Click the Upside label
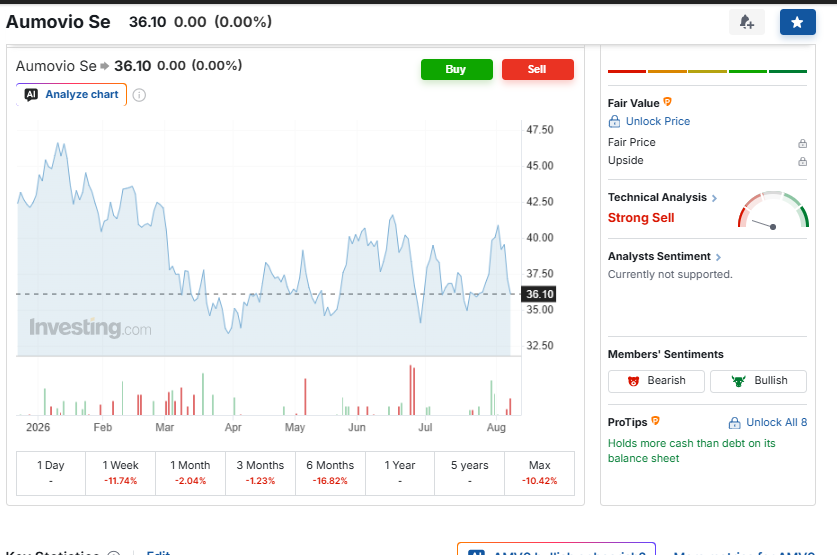Viewport: 837px width, 555px height. coord(626,161)
